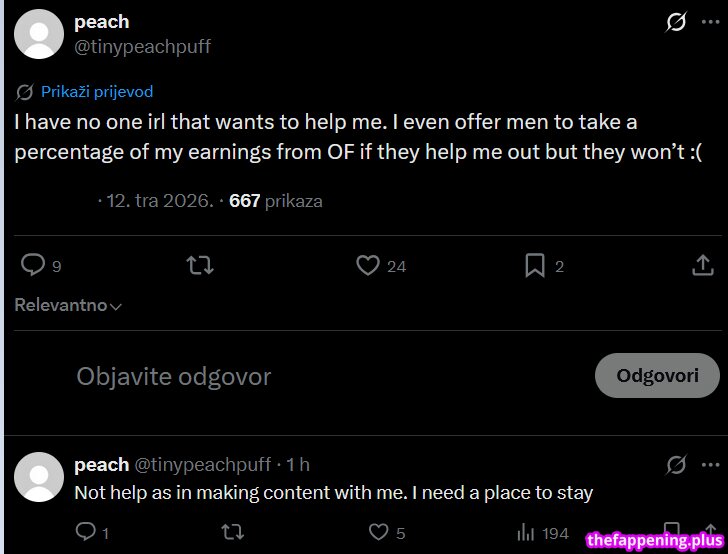Viewport: 728px width, 554px height.
Task: Share the main post
Action: point(703,265)
